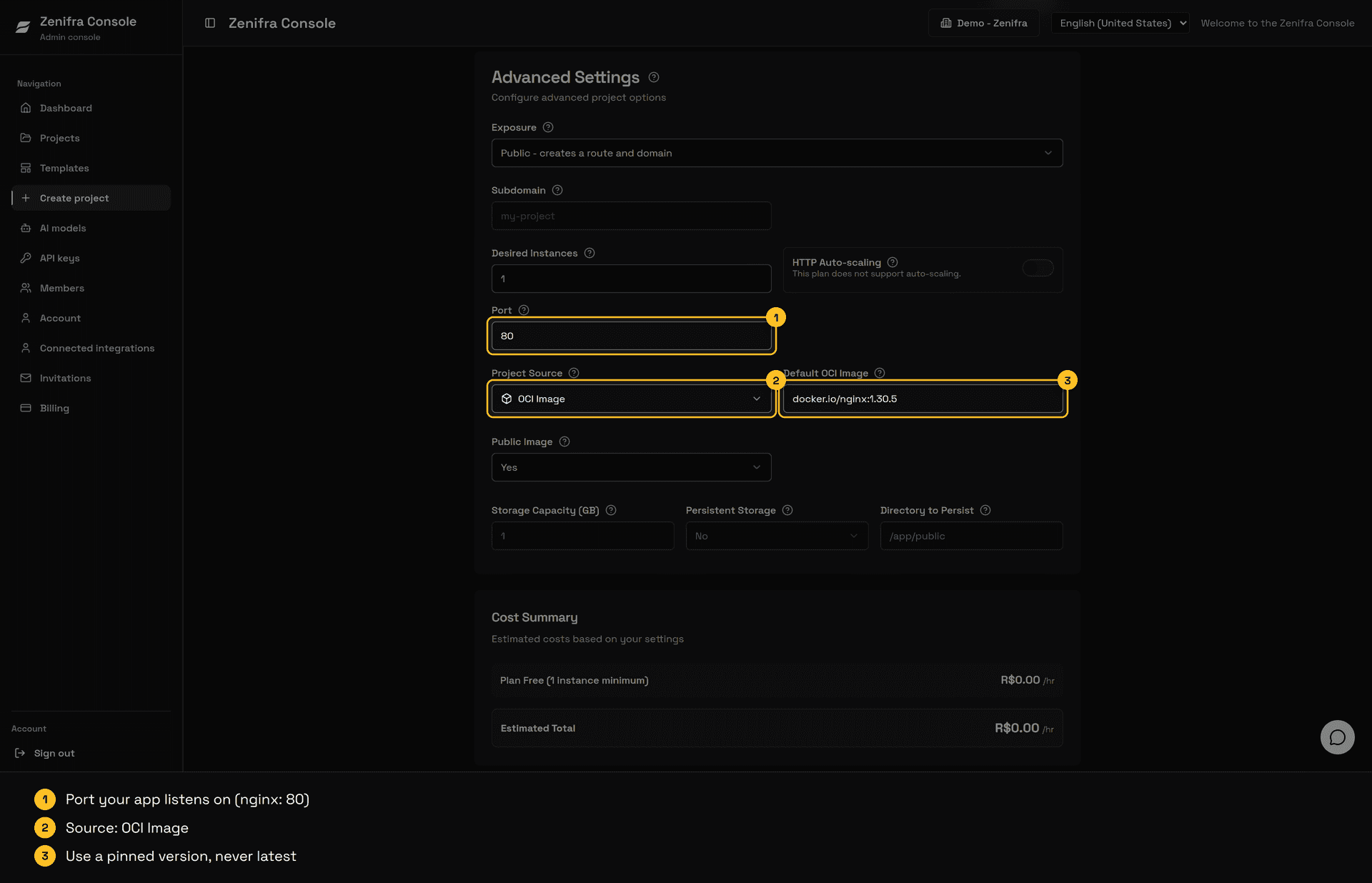Show Directory to Persist help icon
This screenshot has height=883, width=1372.
985,510
